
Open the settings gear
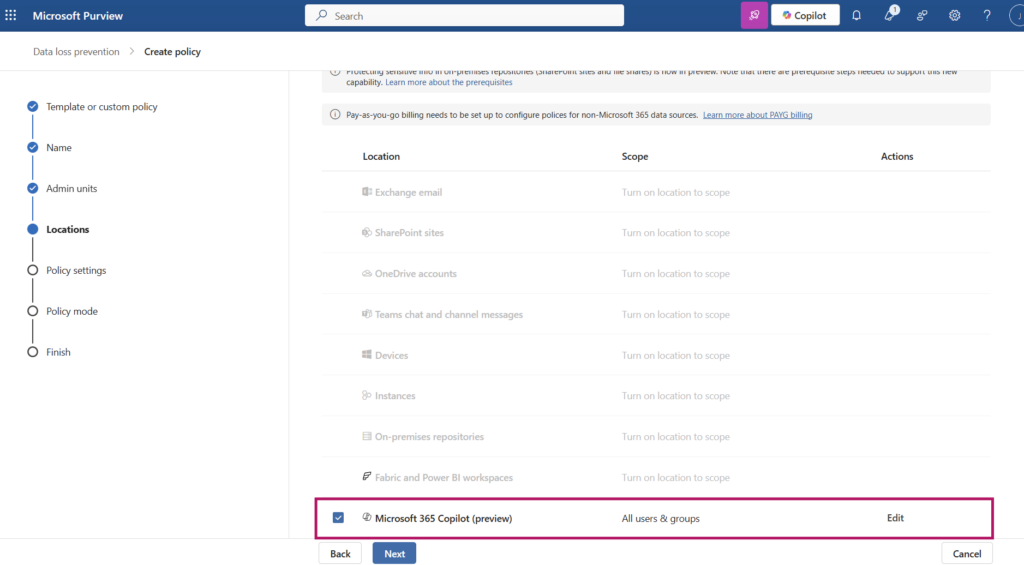click(x=954, y=15)
